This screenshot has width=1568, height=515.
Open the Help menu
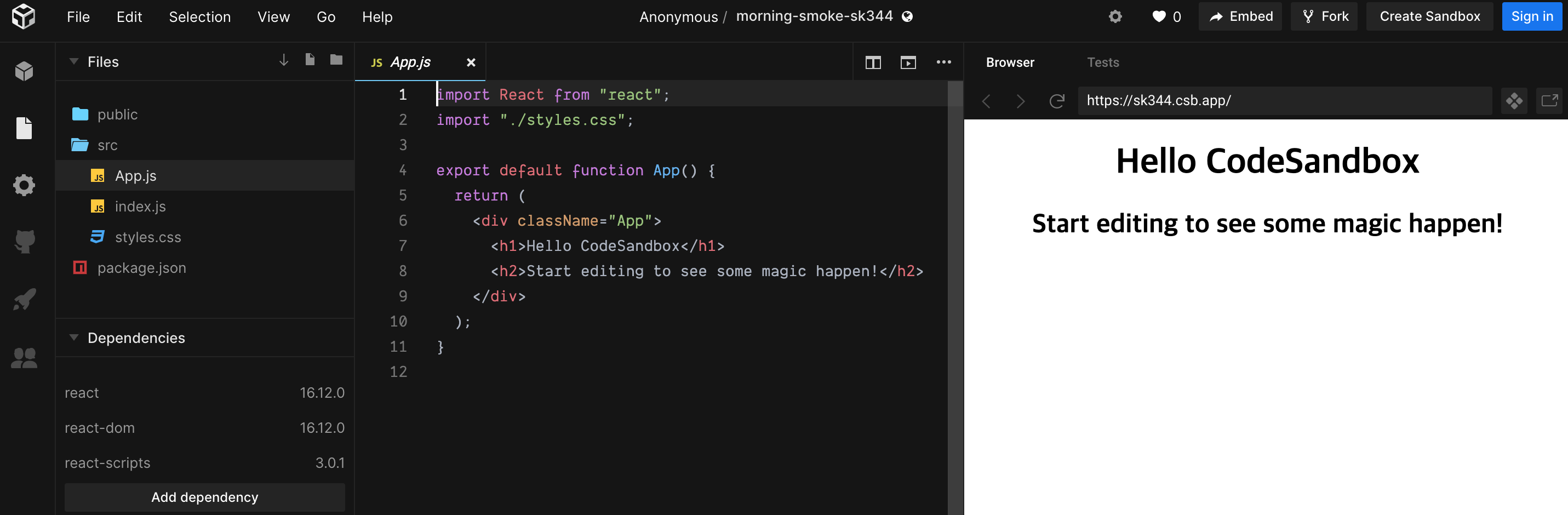(377, 17)
